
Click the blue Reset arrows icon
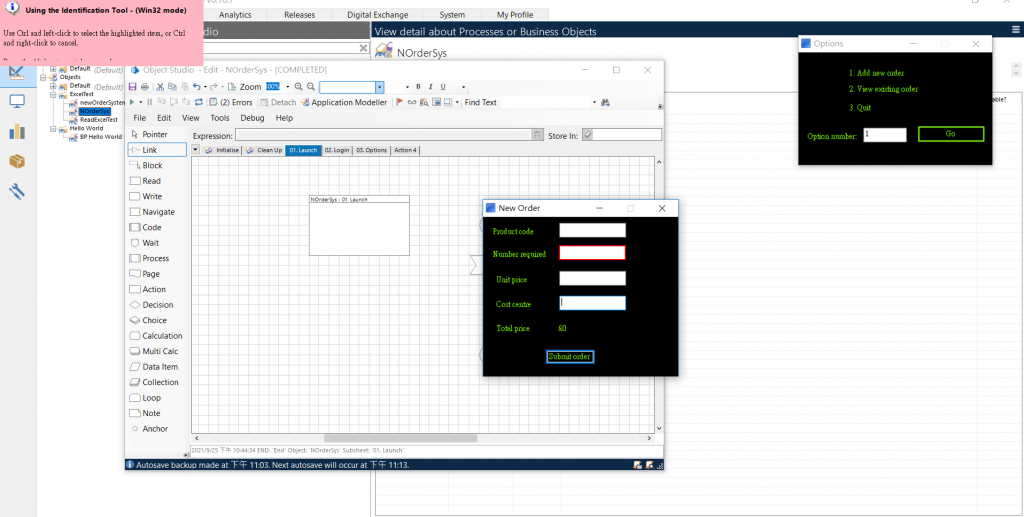pyautogui.click(x=199, y=102)
